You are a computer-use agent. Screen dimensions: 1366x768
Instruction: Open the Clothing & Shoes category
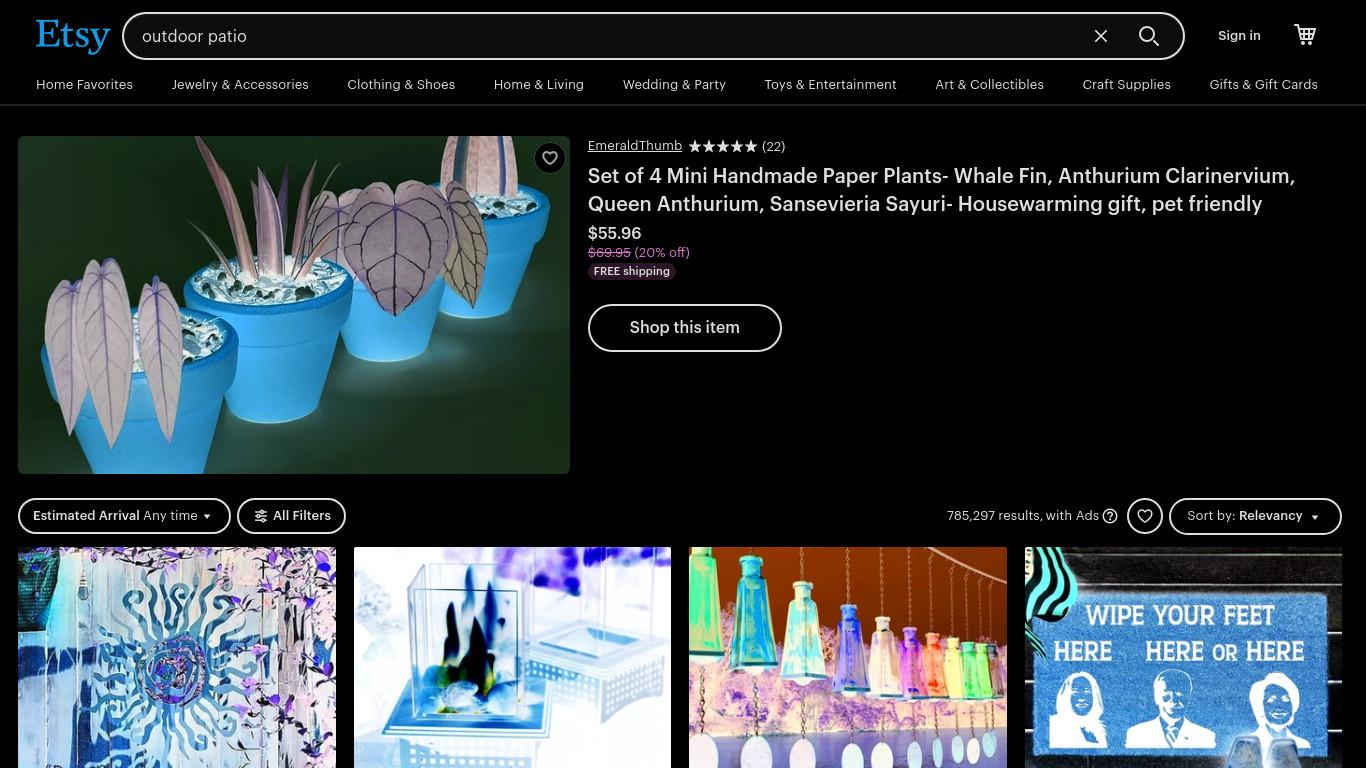pyautogui.click(x=401, y=85)
